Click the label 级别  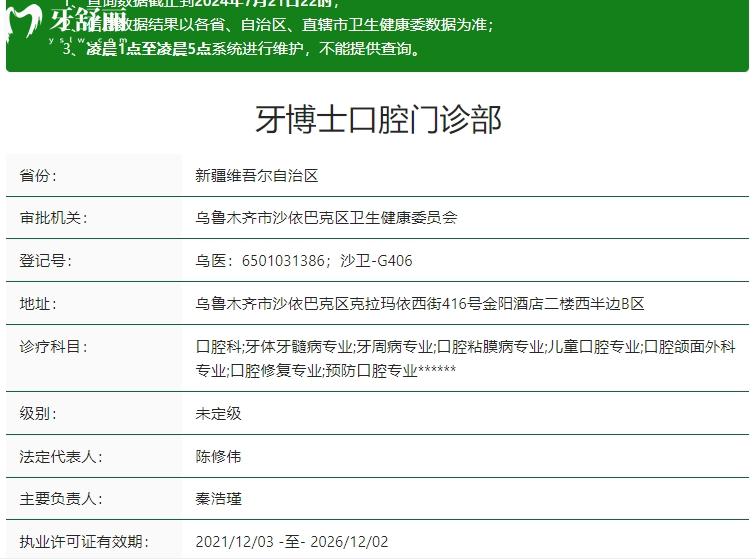[38, 414]
